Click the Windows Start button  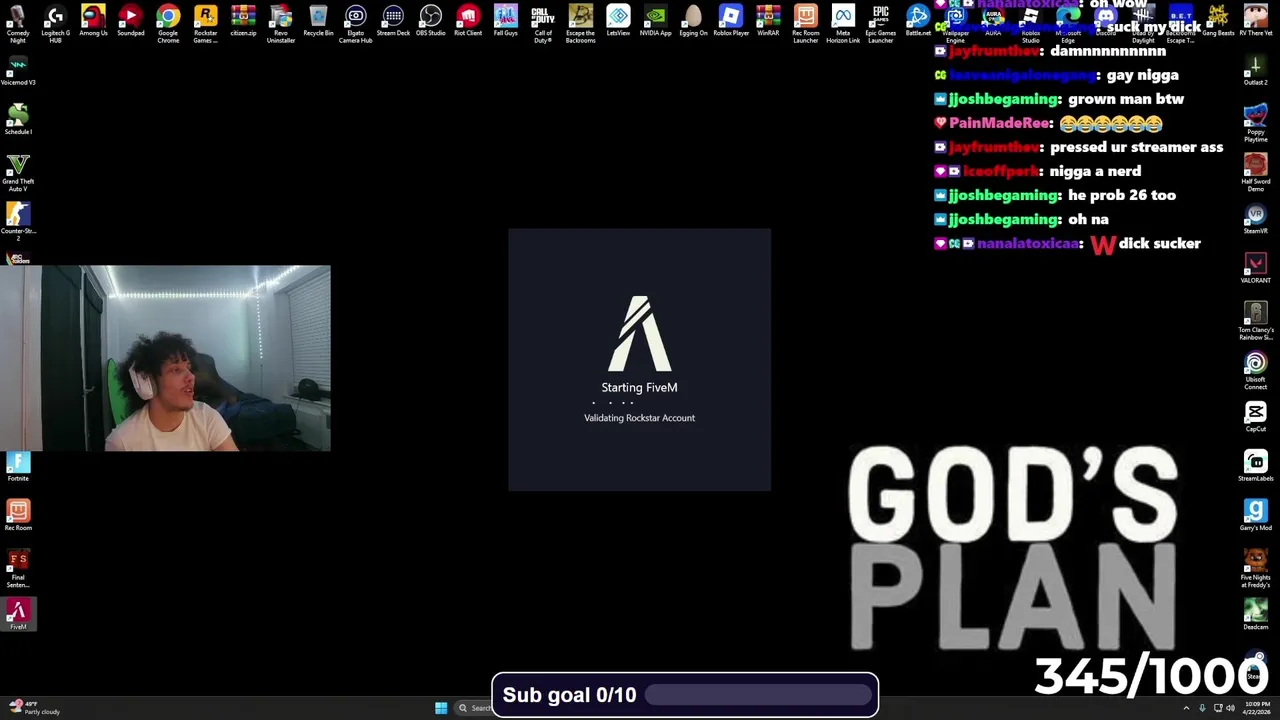pyautogui.click(x=440, y=708)
